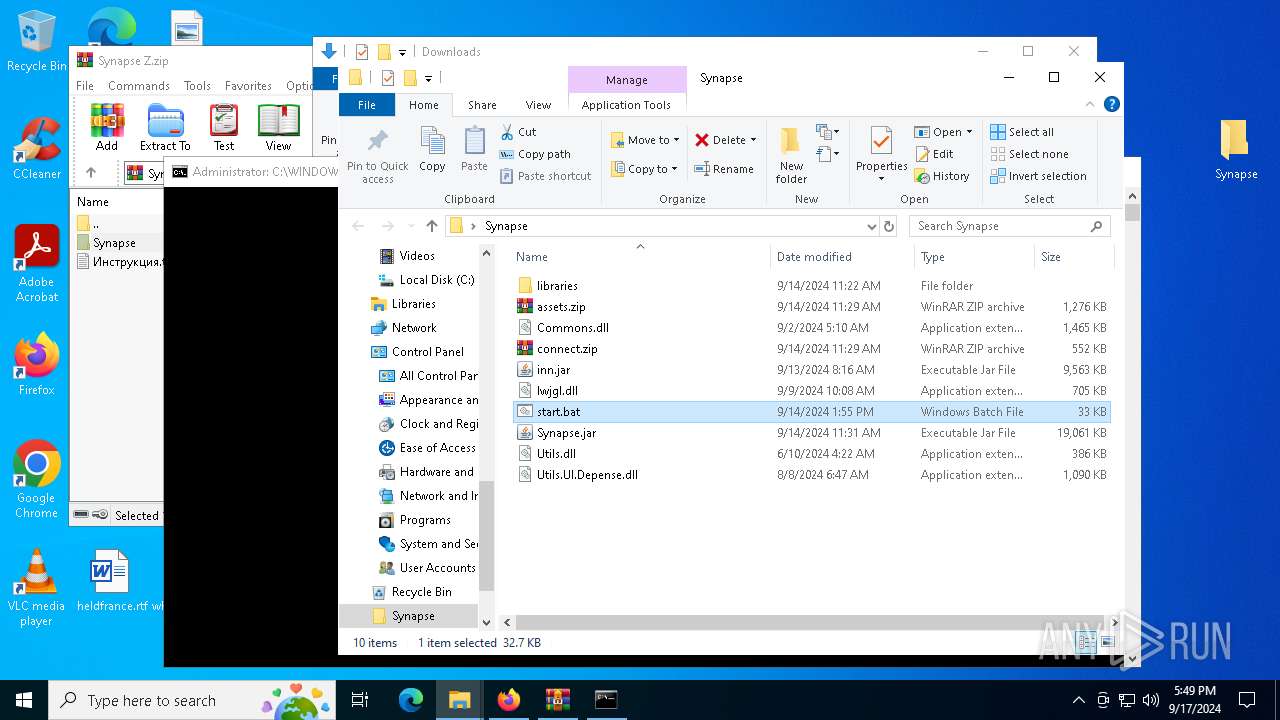Open the File tab
The height and width of the screenshot is (720, 1280).
tap(367, 105)
